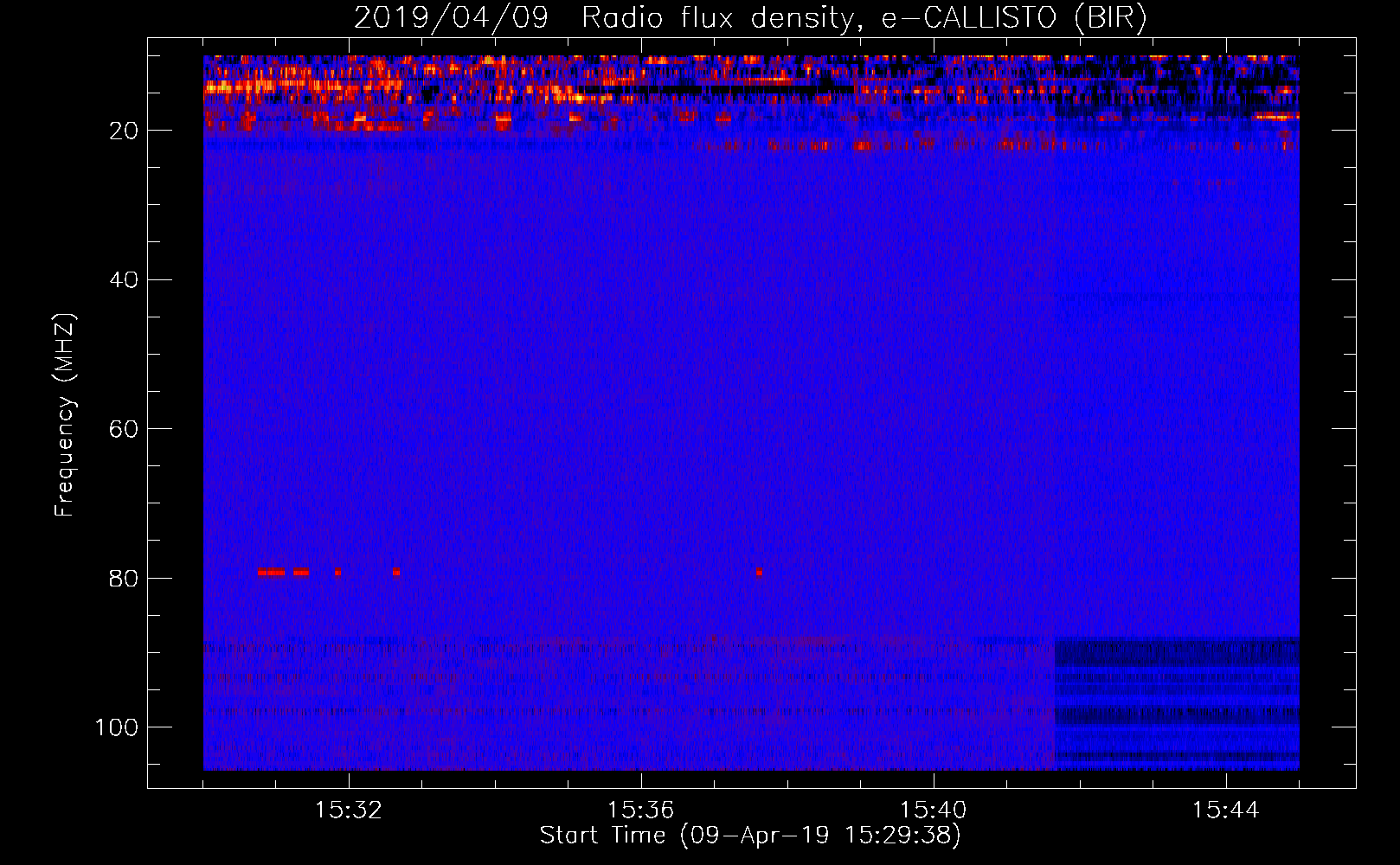Click the 15:36 time tick label
Image resolution: width=1400 pixels, height=865 pixels.
pos(641,811)
